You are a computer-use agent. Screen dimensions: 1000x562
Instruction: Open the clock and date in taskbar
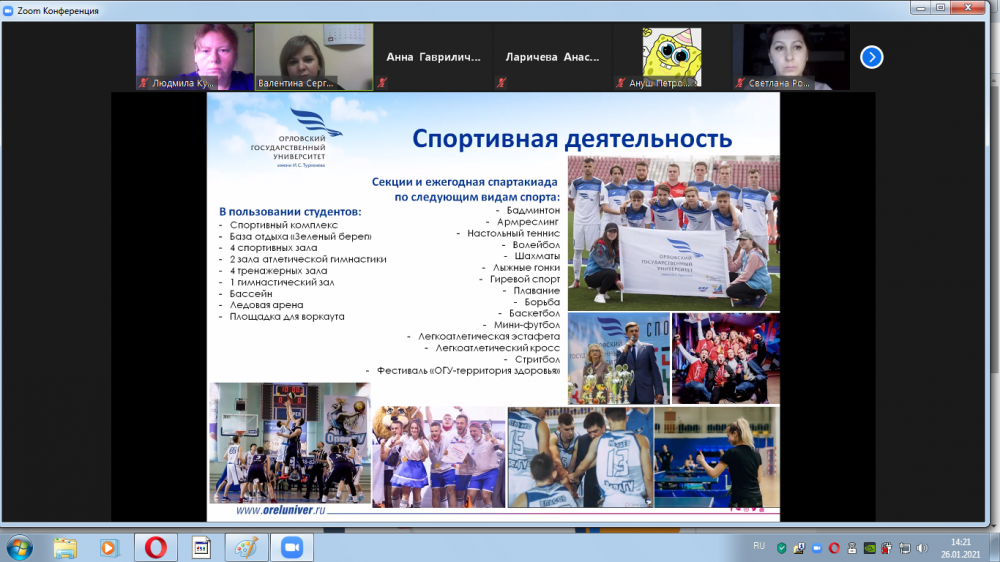[x=961, y=547]
